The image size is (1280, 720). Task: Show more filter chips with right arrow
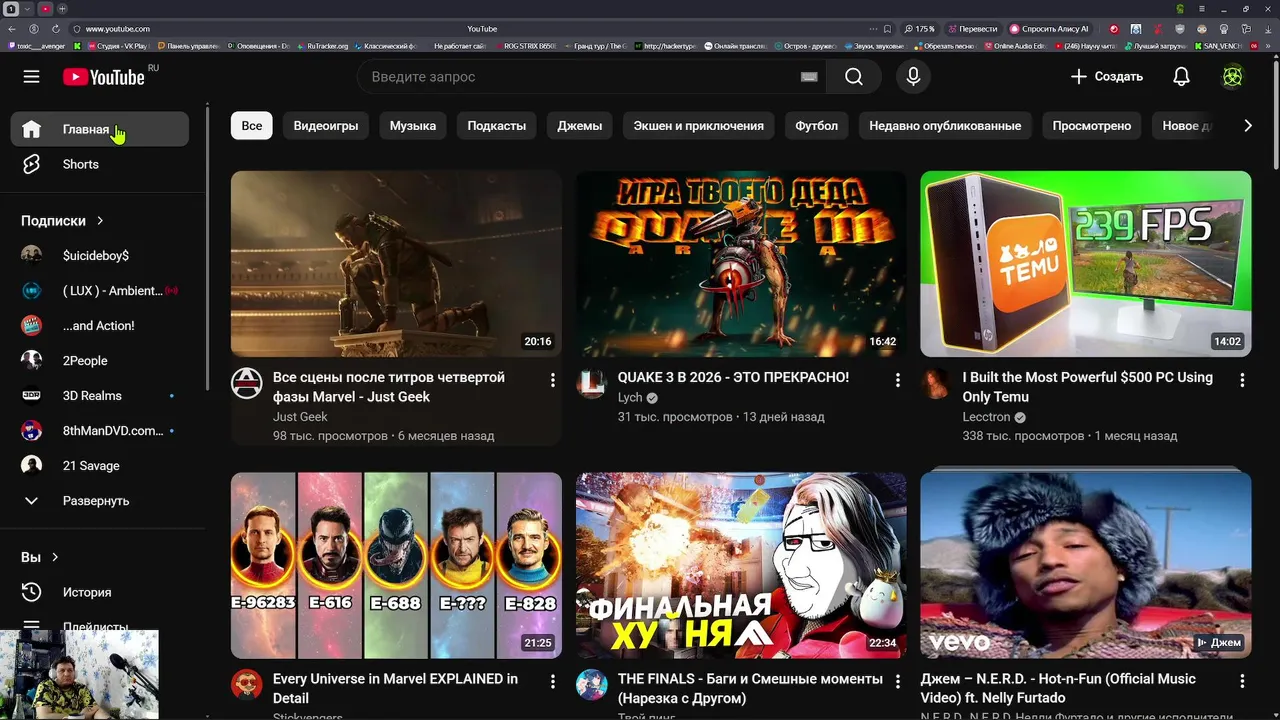(x=1247, y=126)
